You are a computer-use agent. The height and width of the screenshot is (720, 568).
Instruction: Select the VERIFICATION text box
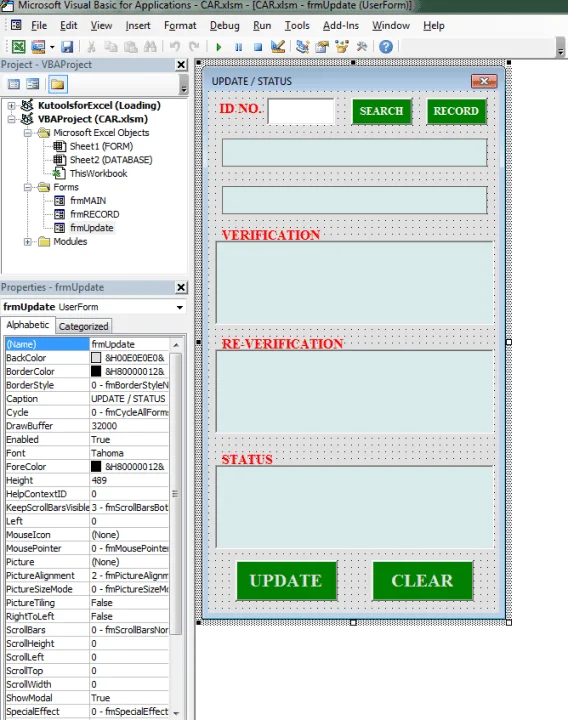[x=355, y=282]
